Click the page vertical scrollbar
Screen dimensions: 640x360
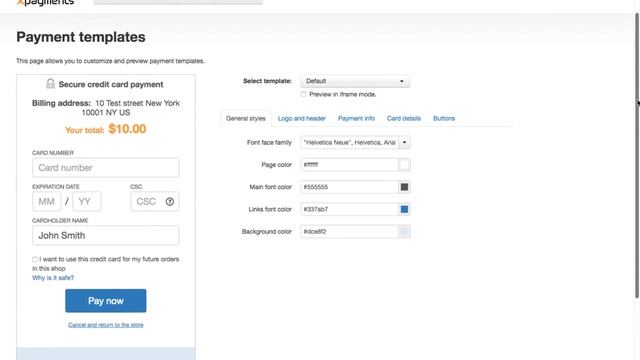(x=637, y=155)
